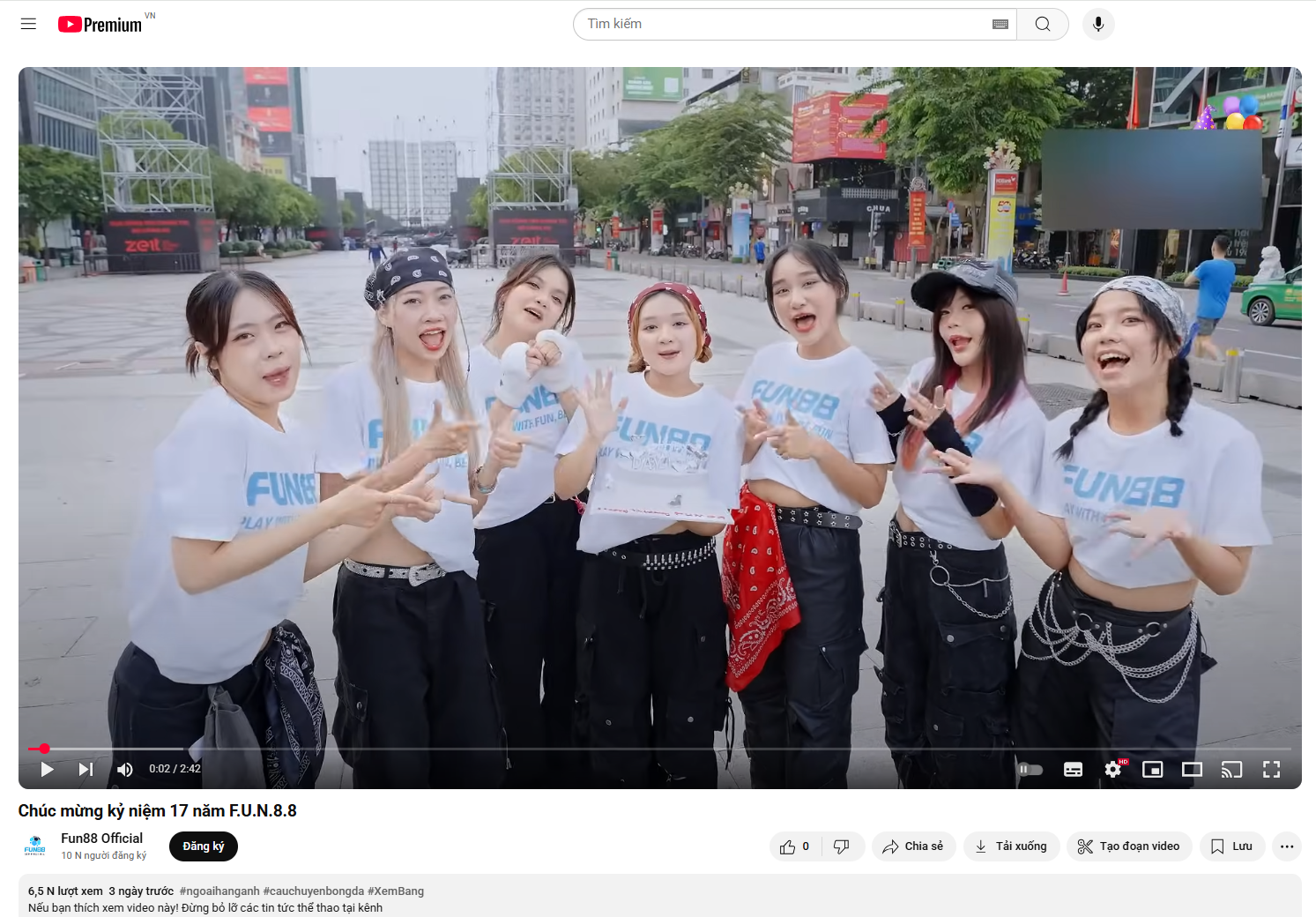The width and height of the screenshot is (1316, 917).
Task: Click the 10 N subscriber count text
Action: pyautogui.click(x=104, y=855)
